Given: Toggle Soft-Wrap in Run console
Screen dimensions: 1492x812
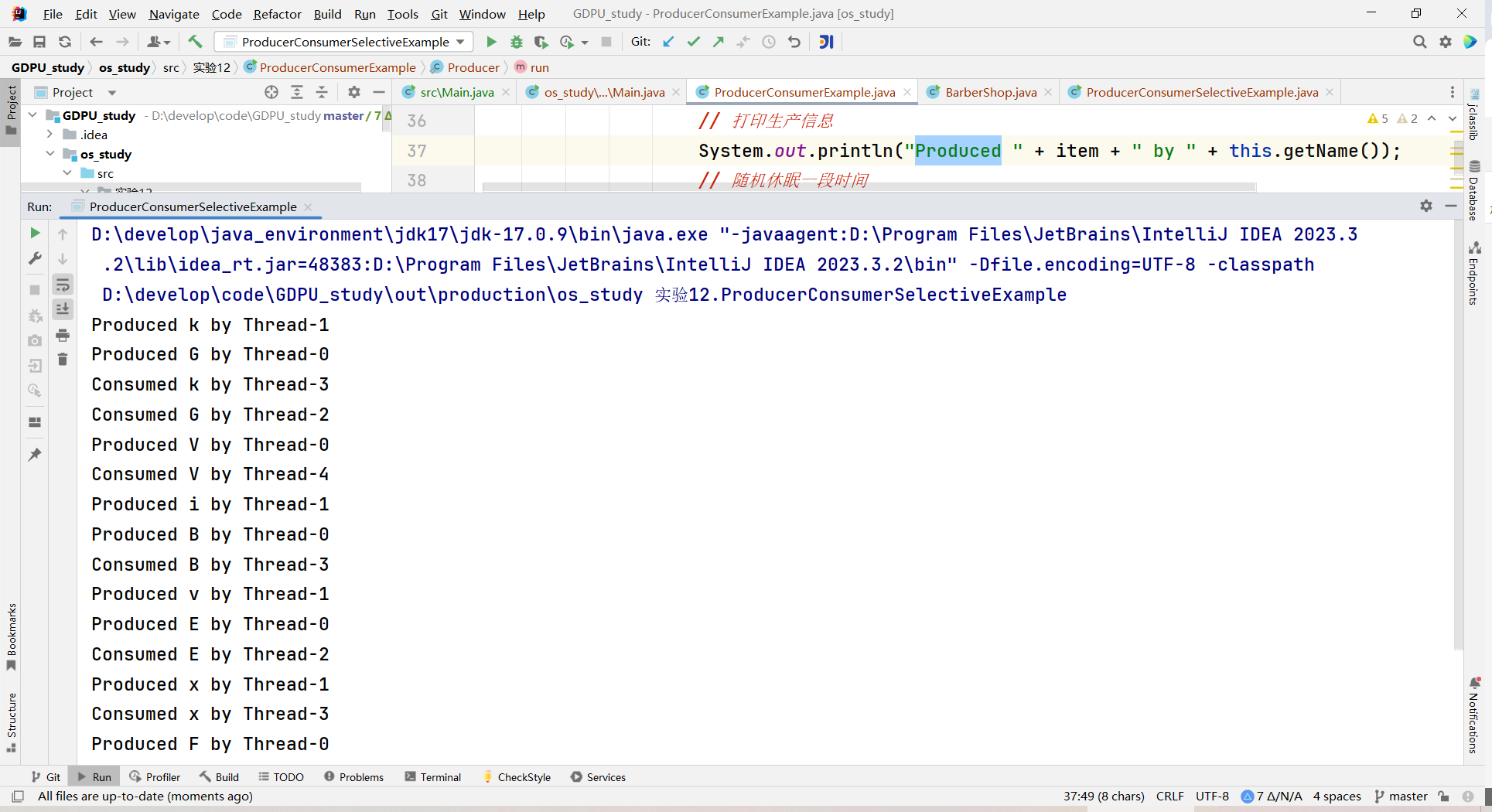Looking at the screenshot, I should pyautogui.click(x=63, y=285).
